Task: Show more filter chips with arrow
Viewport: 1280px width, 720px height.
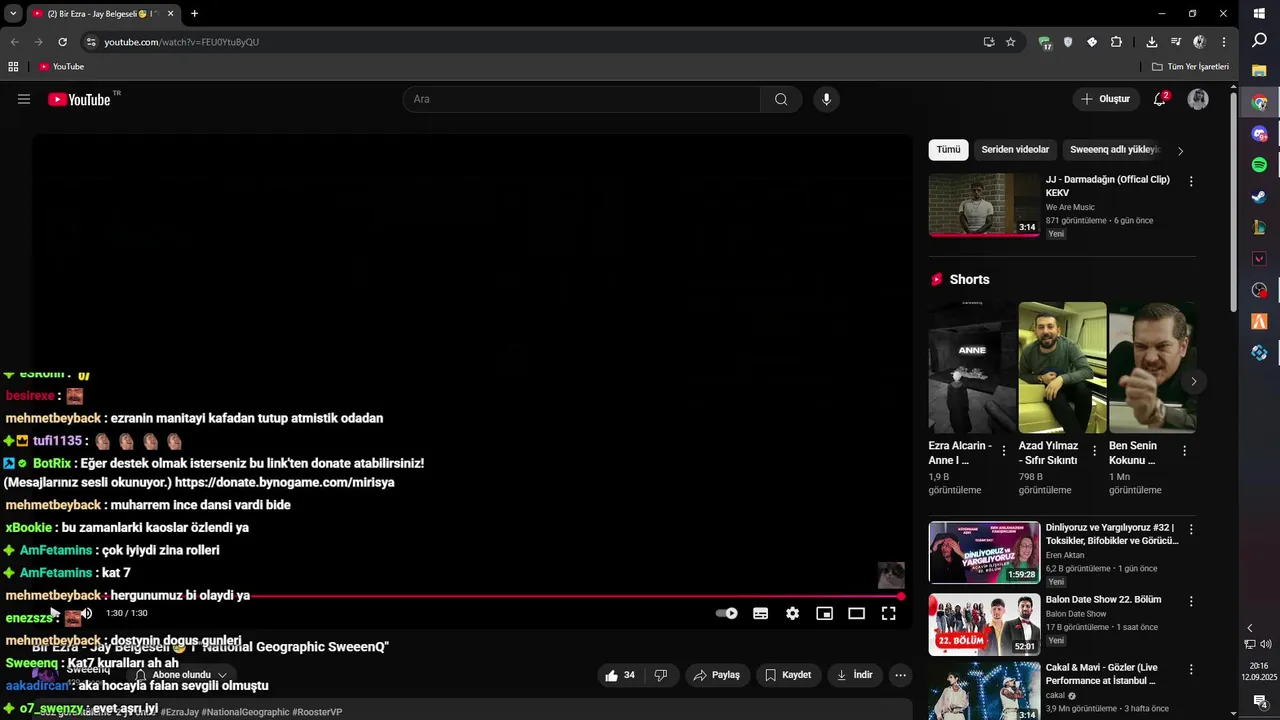Action: (1180, 151)
